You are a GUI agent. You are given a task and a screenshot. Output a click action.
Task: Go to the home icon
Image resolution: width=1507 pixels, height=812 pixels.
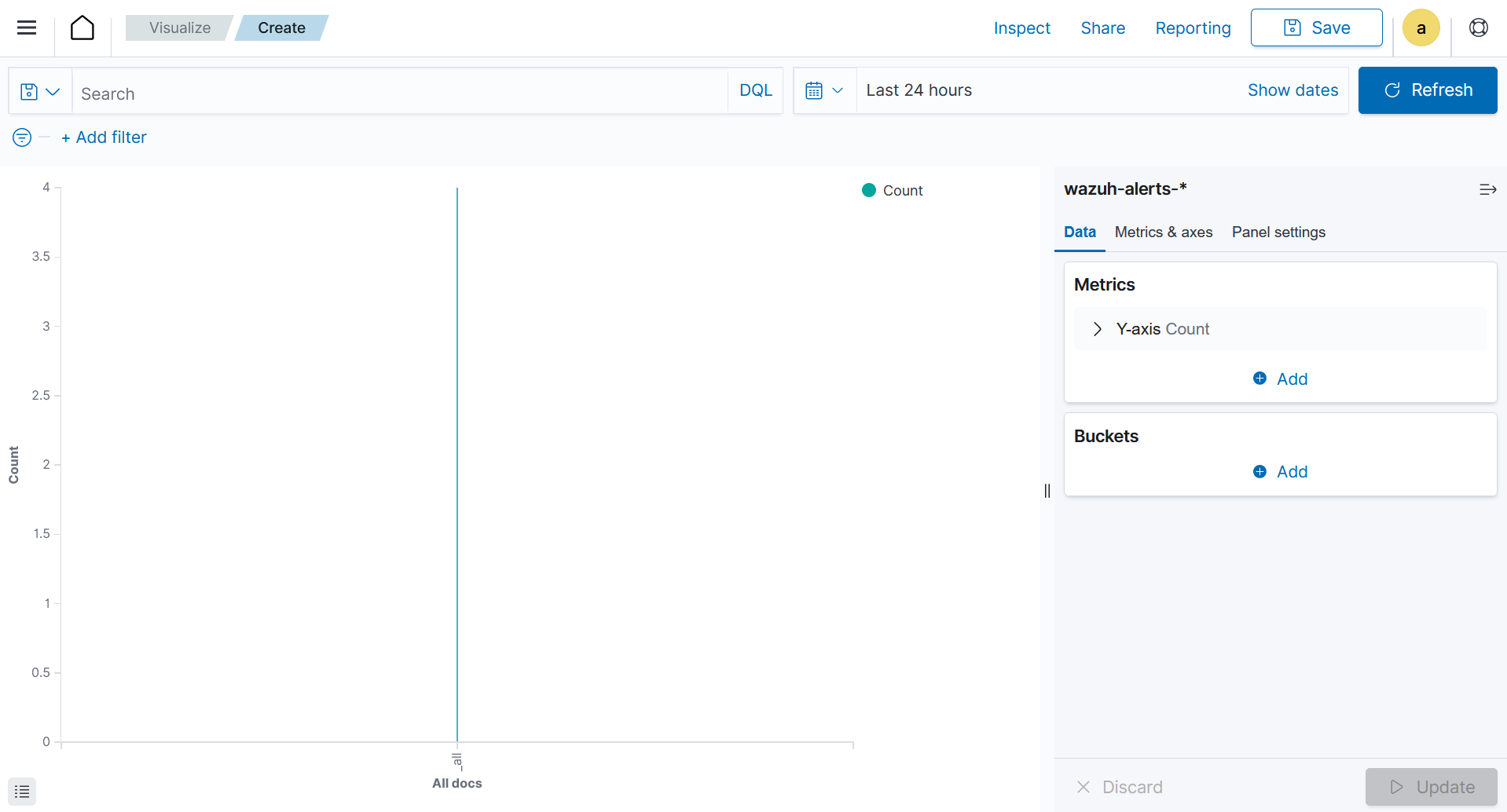click(82, 28)
